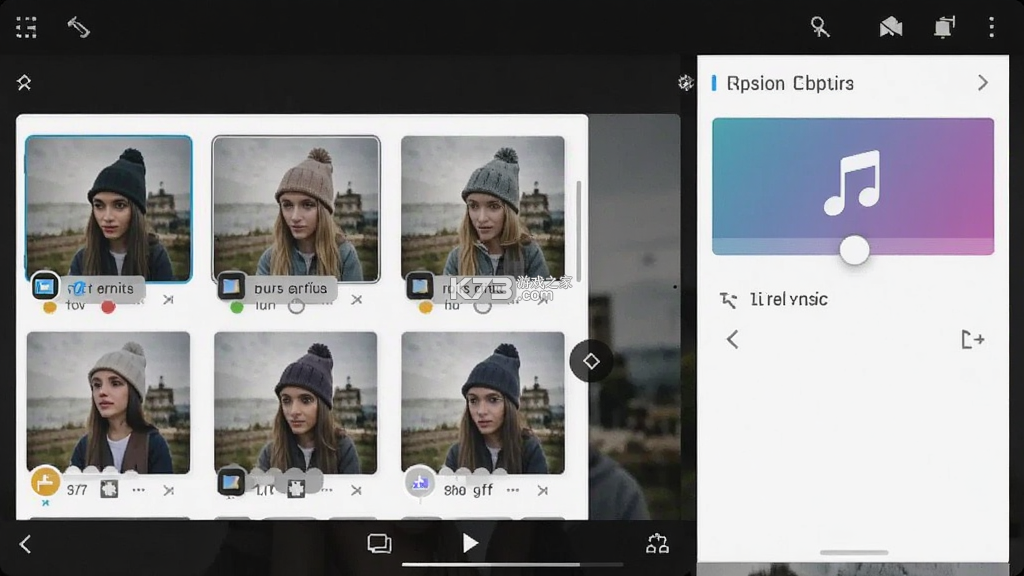Select the dark purple beanie thumbnail

[x=296, y=402]
